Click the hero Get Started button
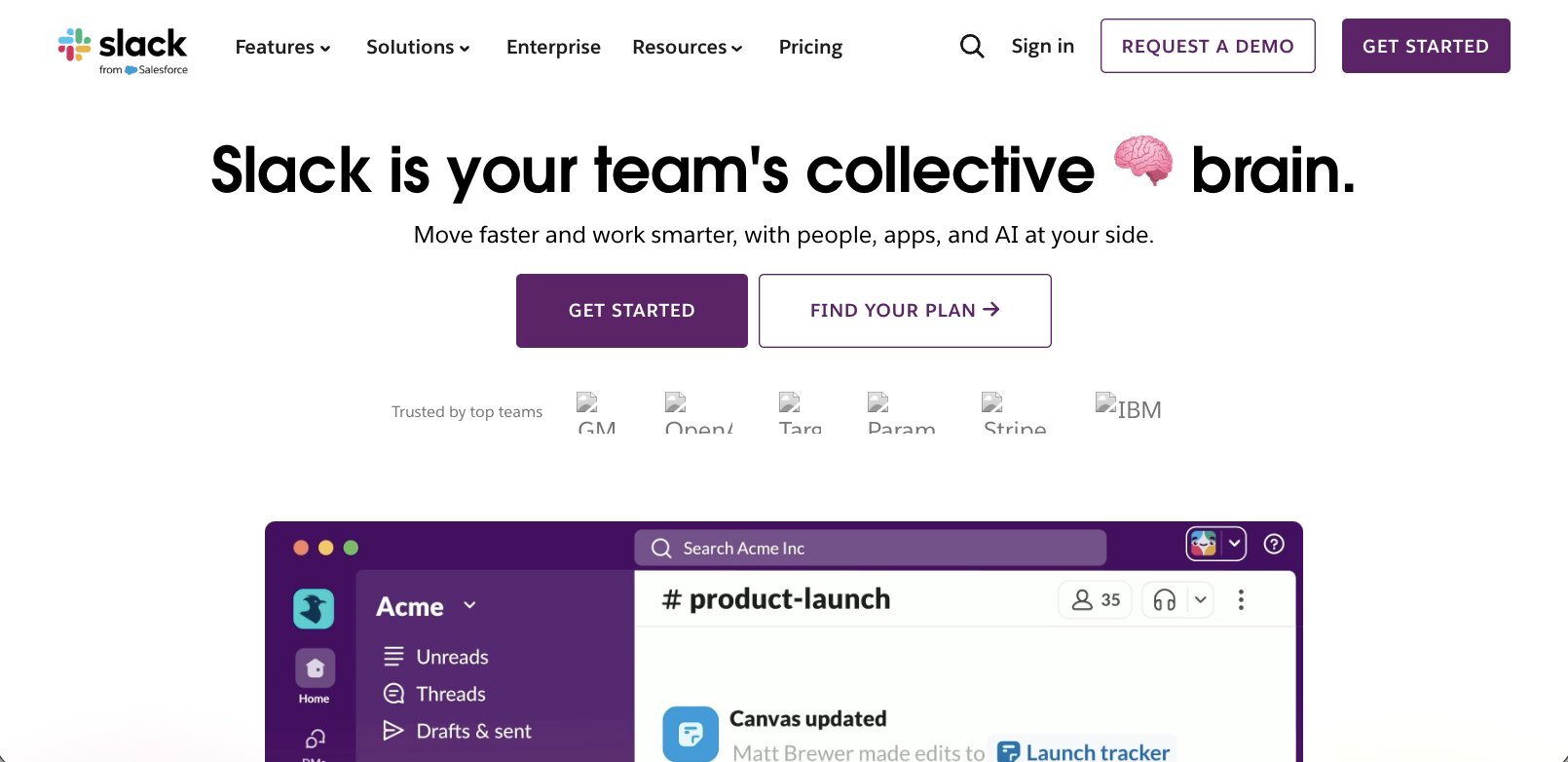Viewport: 1568px width, 762px height. [x=632, y=311]
